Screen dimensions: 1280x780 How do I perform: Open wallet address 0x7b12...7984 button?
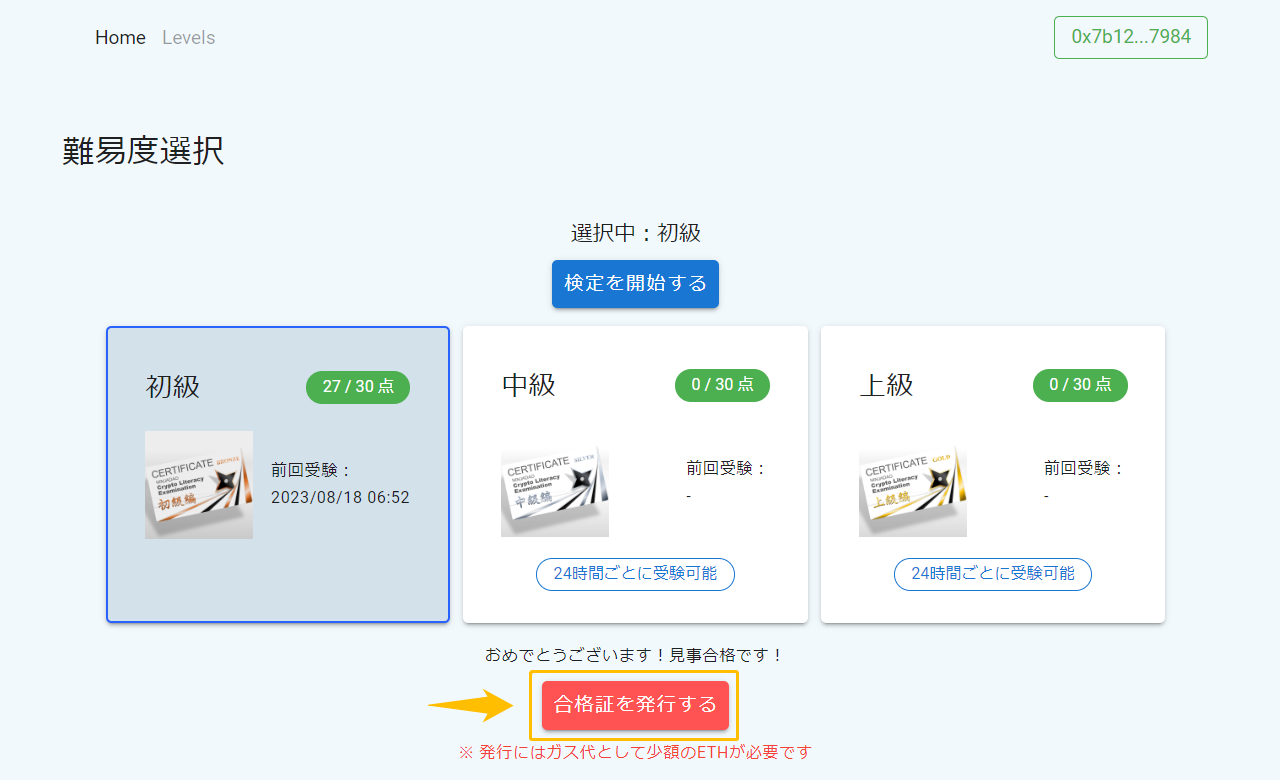pyautogui.click(x=1131, y=37)
